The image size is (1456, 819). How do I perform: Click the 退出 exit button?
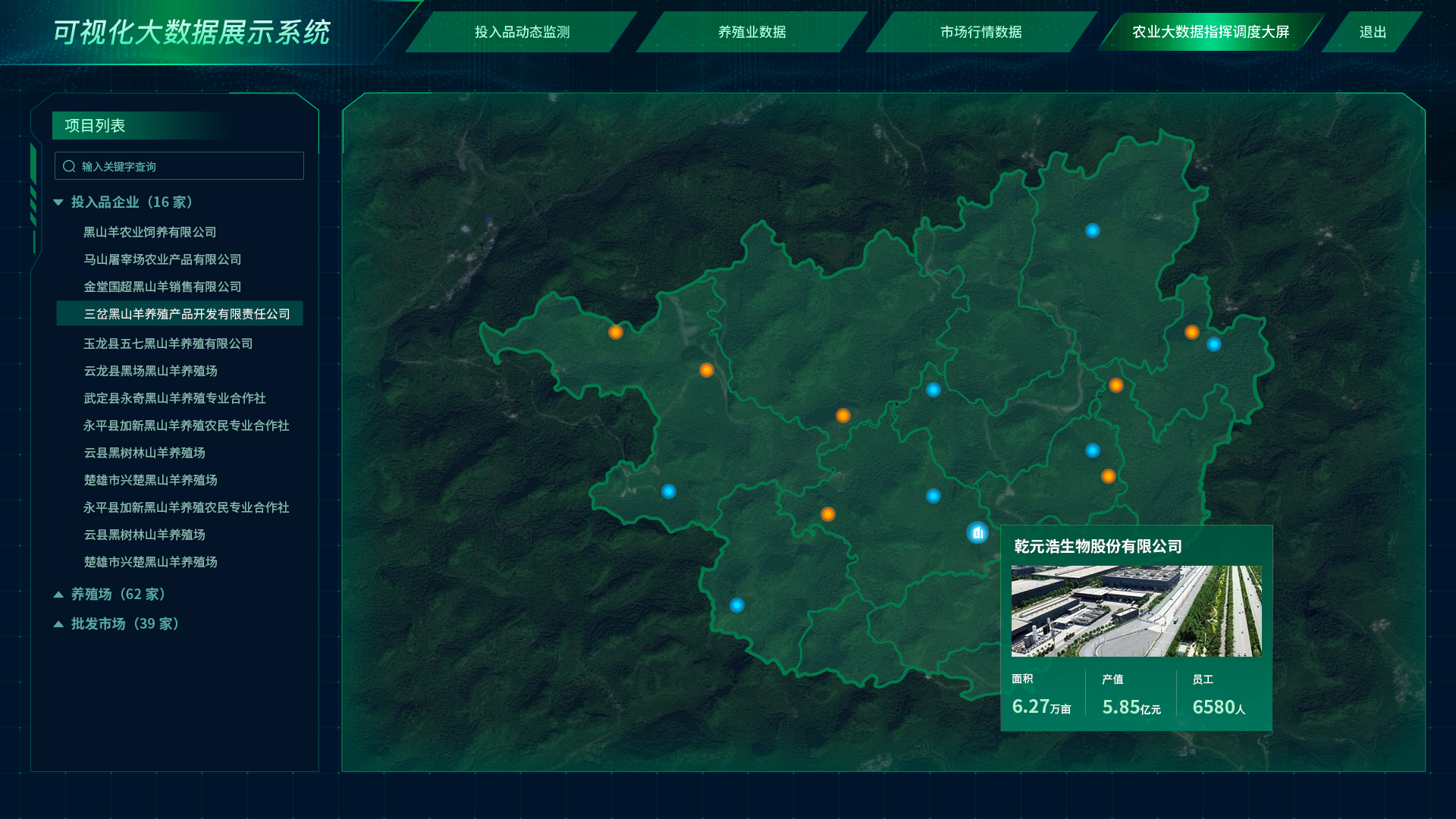(1374, 33)
